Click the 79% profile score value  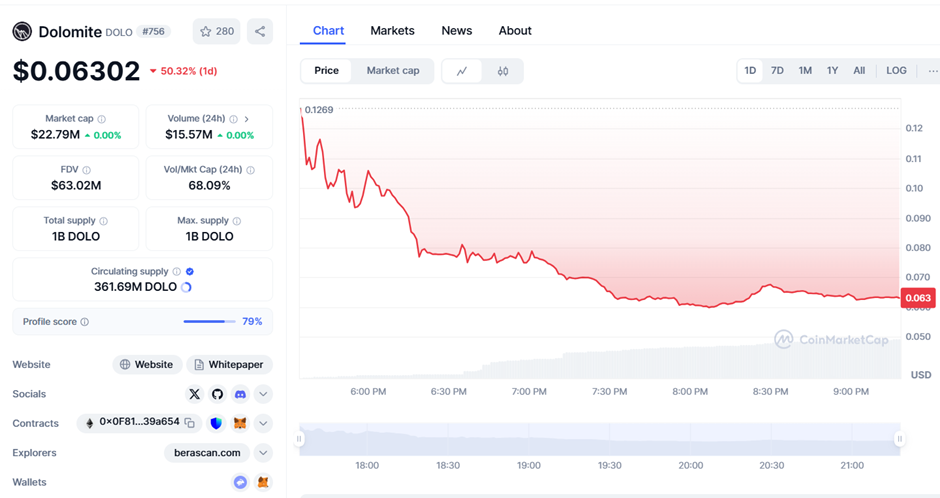pyautogui.click(x=252, y=322)
